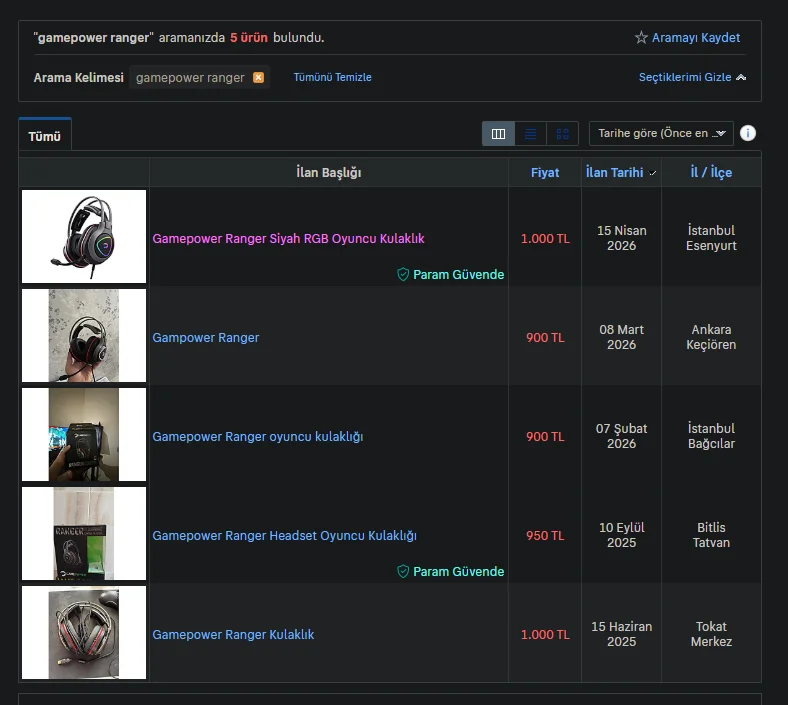Click the 900 TL price of Keçiören listing
The image size is (788, 705).
click(545, 338)
